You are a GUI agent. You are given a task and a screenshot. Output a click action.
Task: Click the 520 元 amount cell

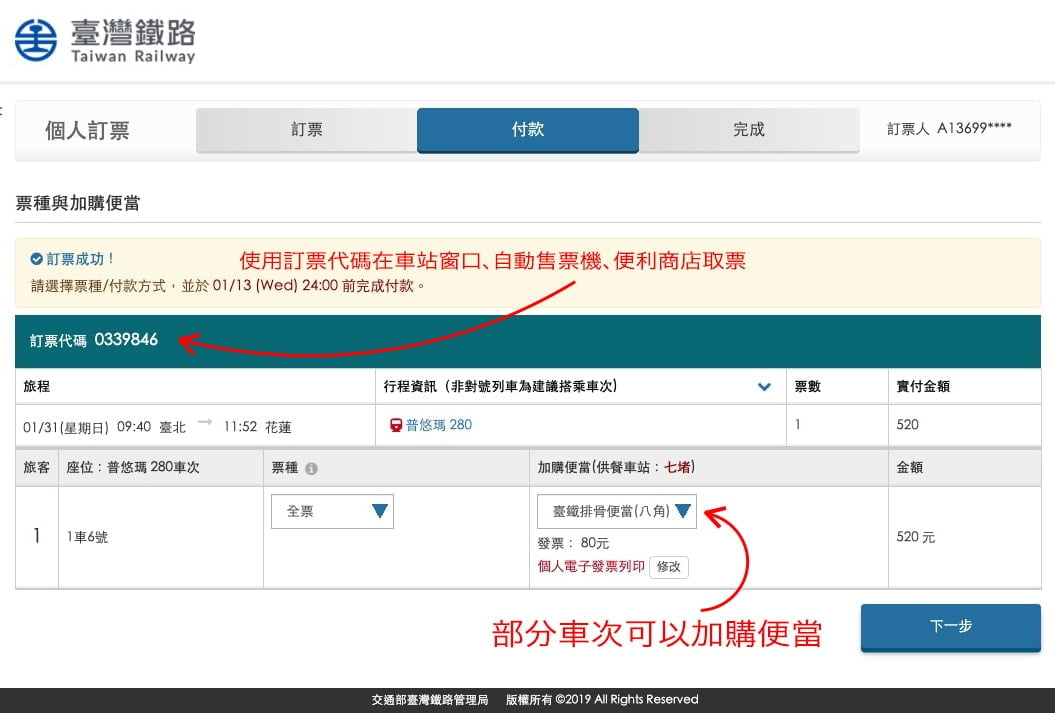tap(964, 537)
